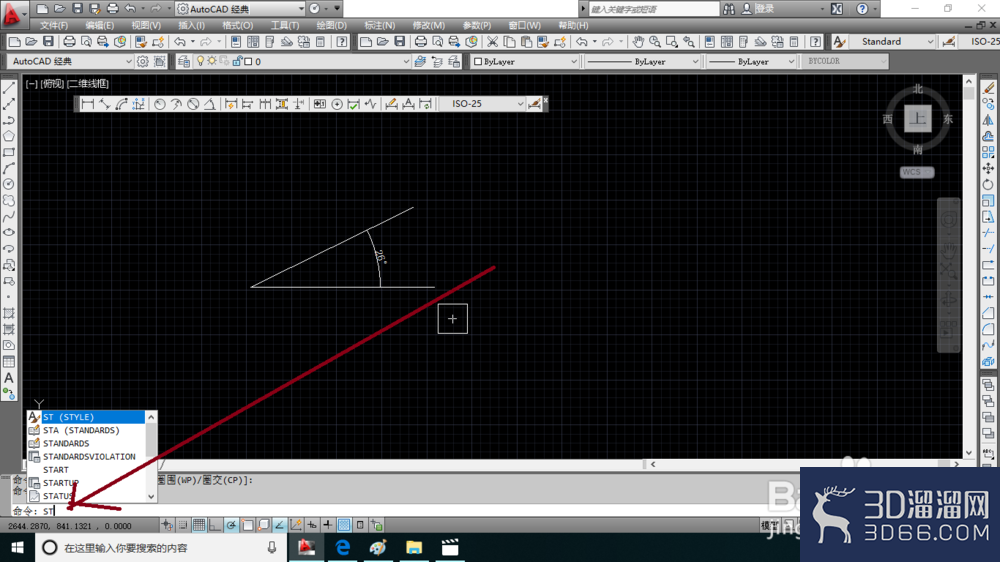Screen dimensions: 1000x562
Task: Select the multiline Text tool A
Action: click(9, 378)
